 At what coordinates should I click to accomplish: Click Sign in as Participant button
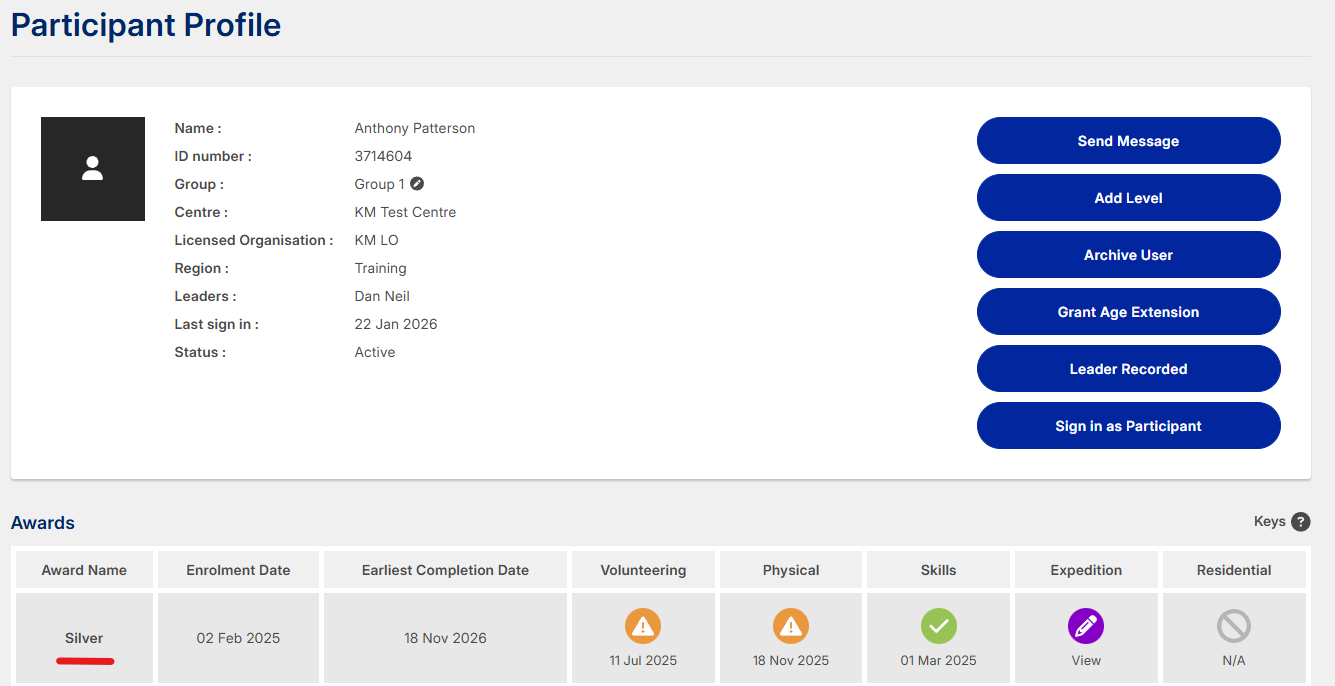[1128, 426]
